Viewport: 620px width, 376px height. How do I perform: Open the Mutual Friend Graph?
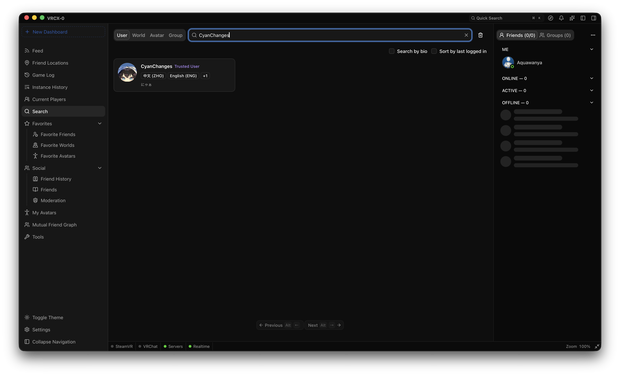point(63,225)
